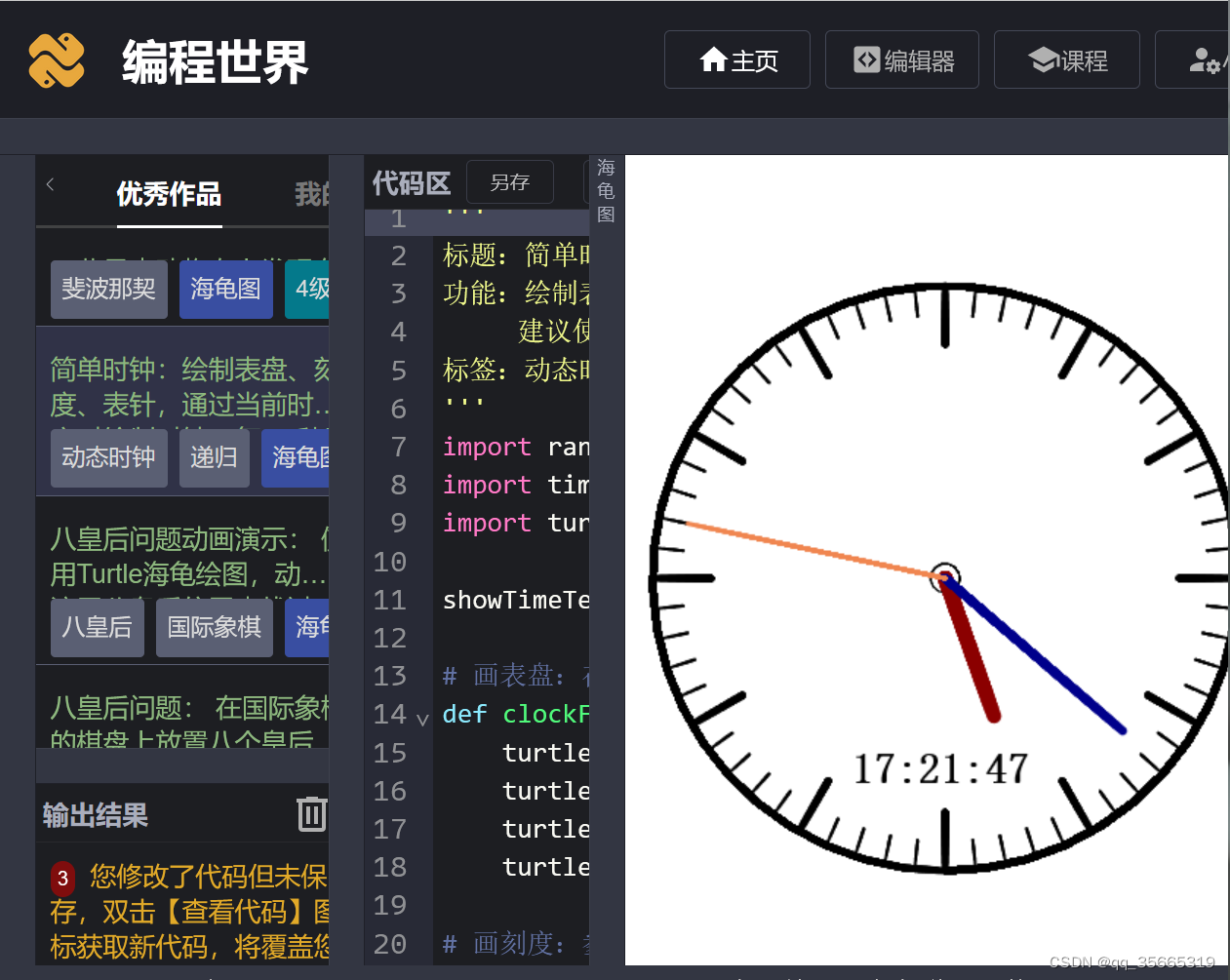
Task: Open the 八皇后问题动画演示 project
Action: (x=189, y=556)
